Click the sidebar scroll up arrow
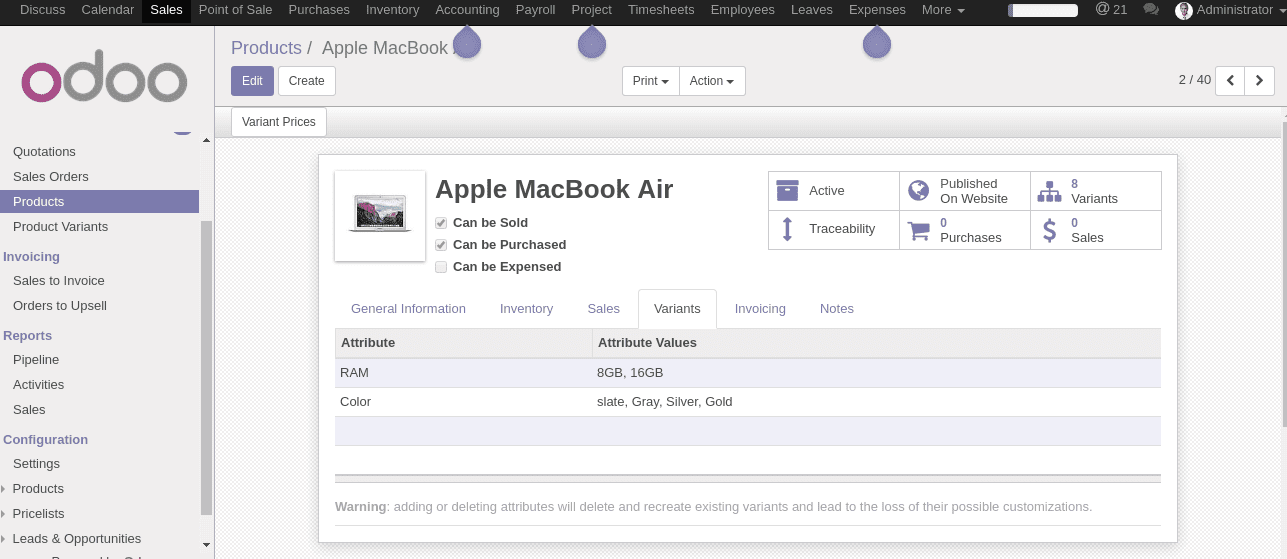 pos(206,140)
